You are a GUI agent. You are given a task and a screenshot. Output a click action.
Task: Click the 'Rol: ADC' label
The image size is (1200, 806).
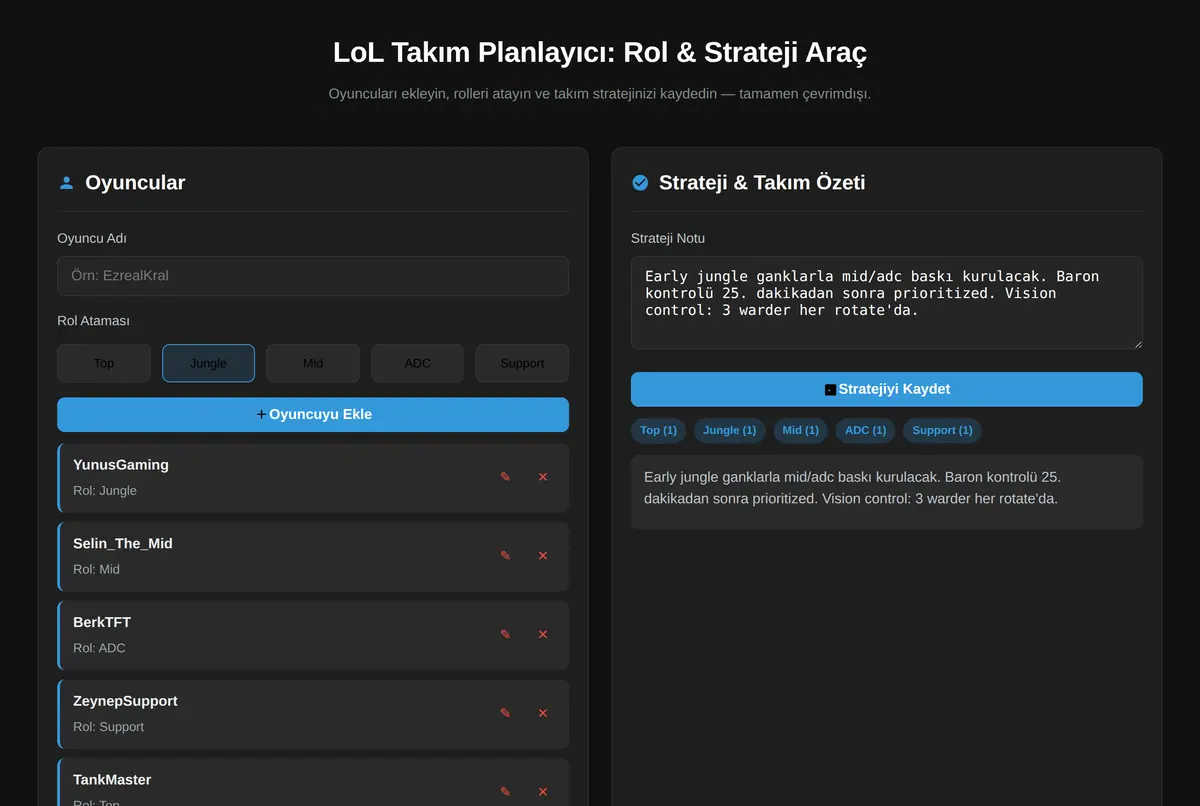(99, 648)
